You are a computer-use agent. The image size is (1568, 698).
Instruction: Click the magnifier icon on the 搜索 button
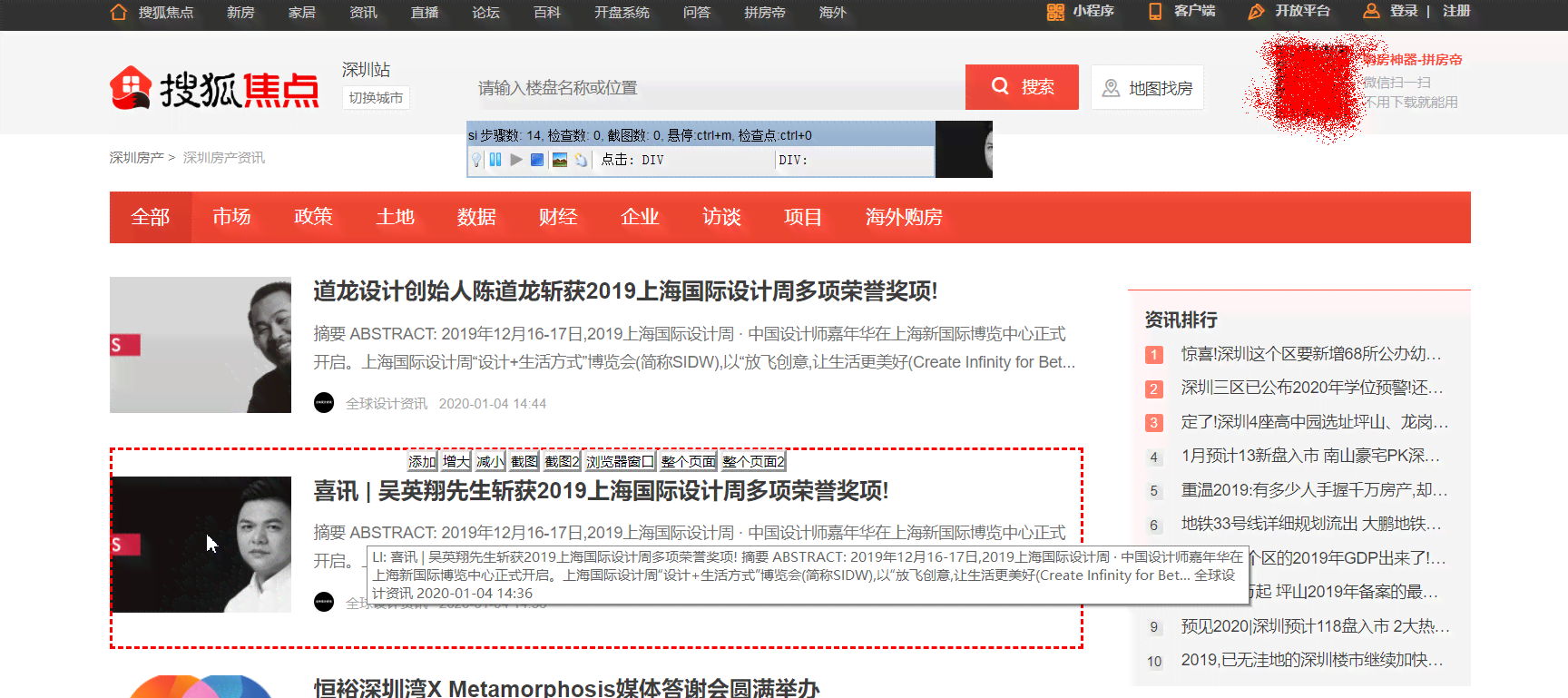click(1001, 86)
